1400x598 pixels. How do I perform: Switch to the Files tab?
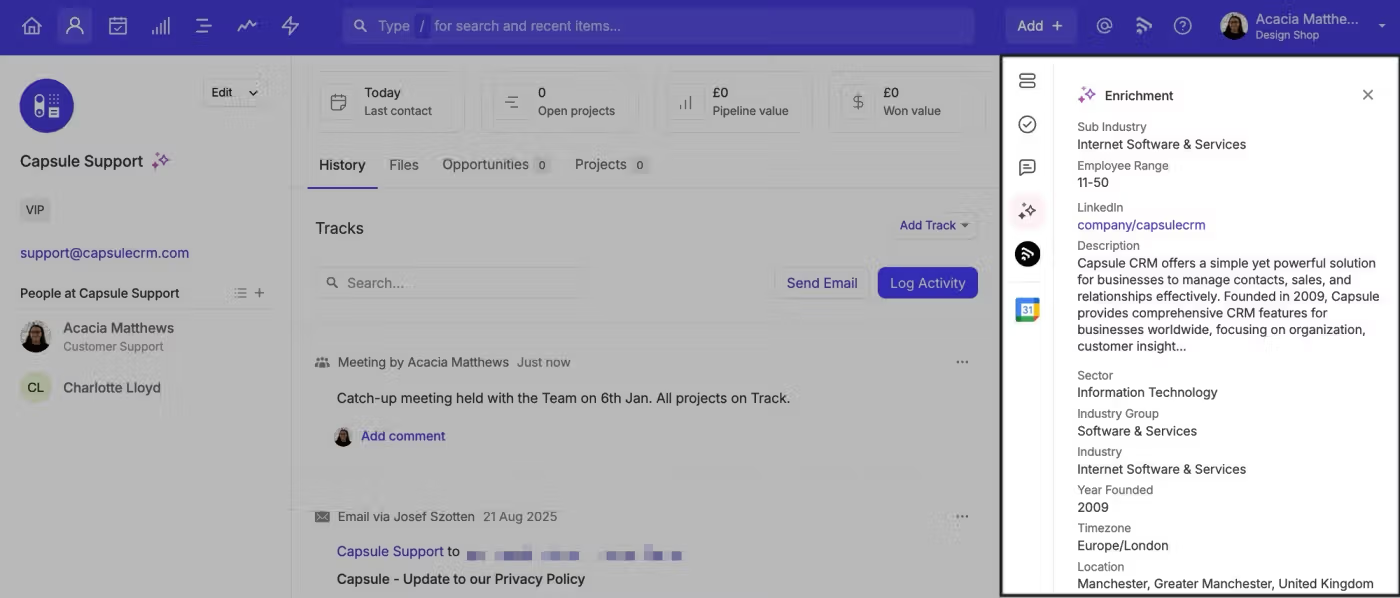tap(404, 165)
